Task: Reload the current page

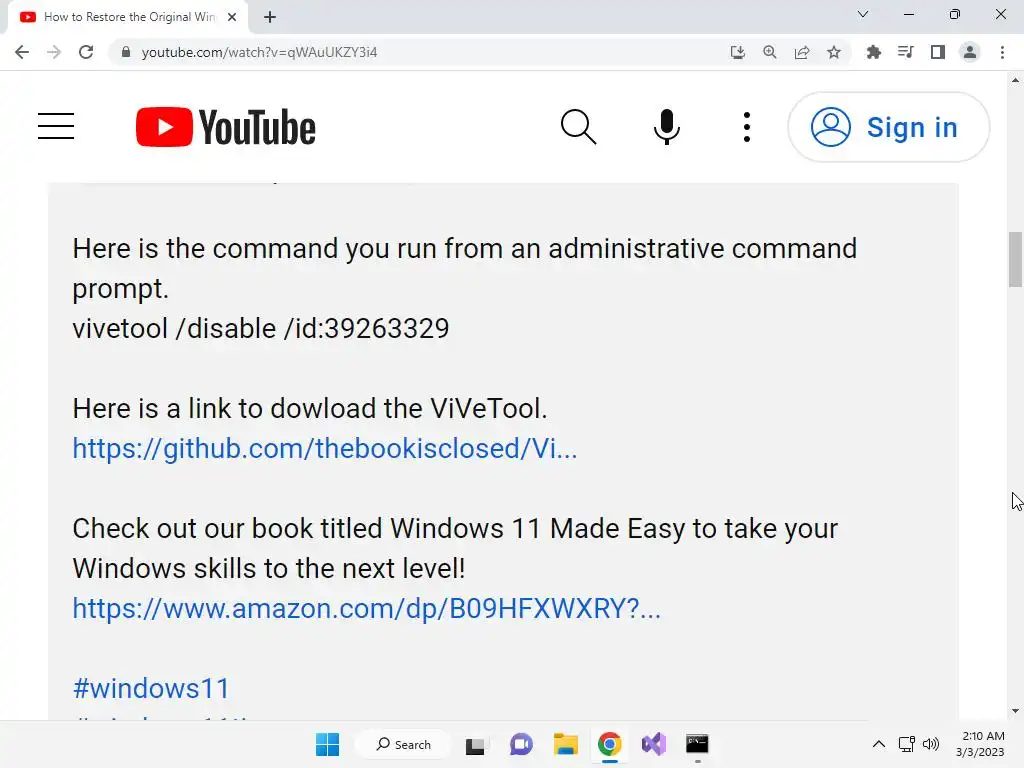Action: (86, 52)
